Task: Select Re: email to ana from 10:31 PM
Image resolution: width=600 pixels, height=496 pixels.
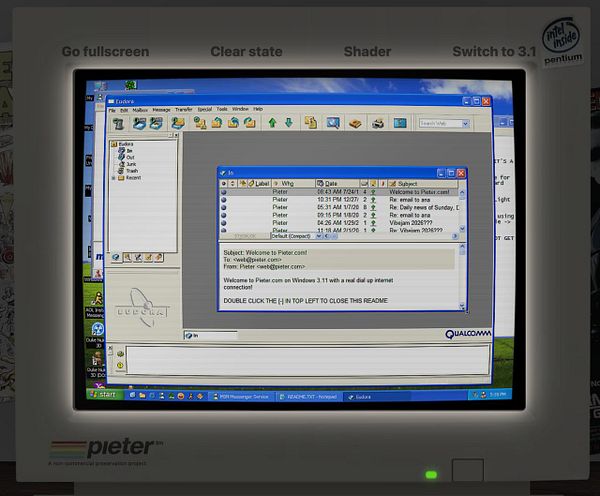Action: pyautogui.click(x=339, y=200)
